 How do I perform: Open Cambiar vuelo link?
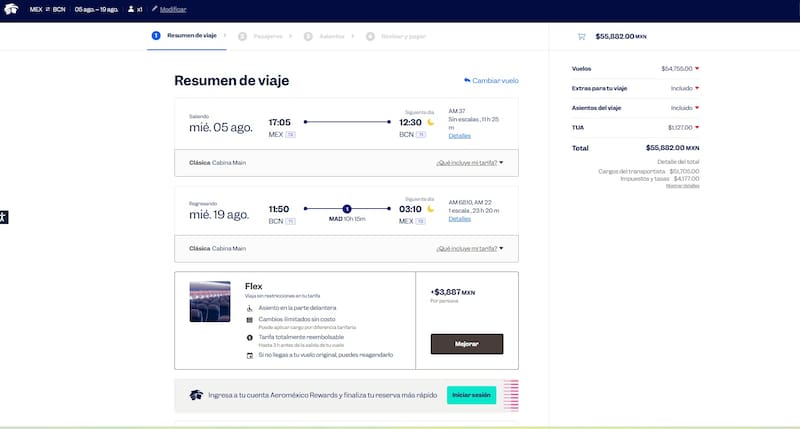coord(491,81)
